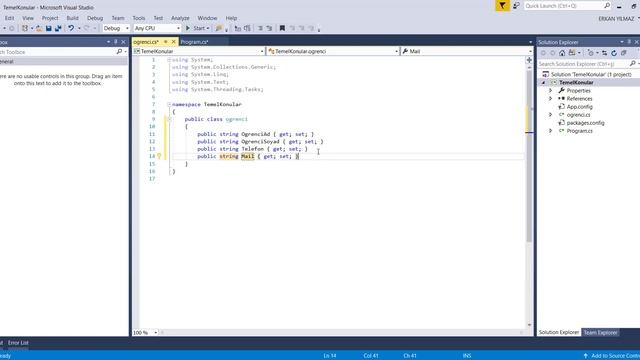Open the Debug menu
Screen dimensions: 640x360
(x=95, y=18)
